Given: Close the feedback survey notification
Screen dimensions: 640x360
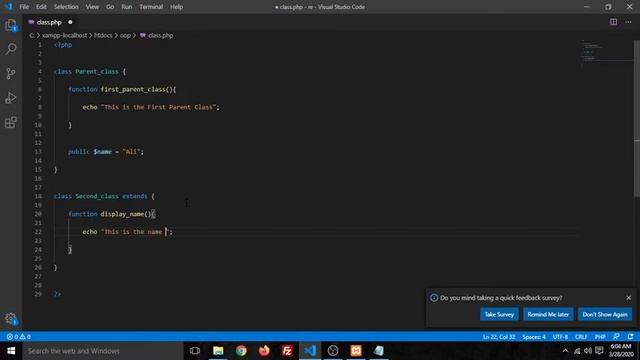Looking at the screenshot, I should click(x=629, y=298).
